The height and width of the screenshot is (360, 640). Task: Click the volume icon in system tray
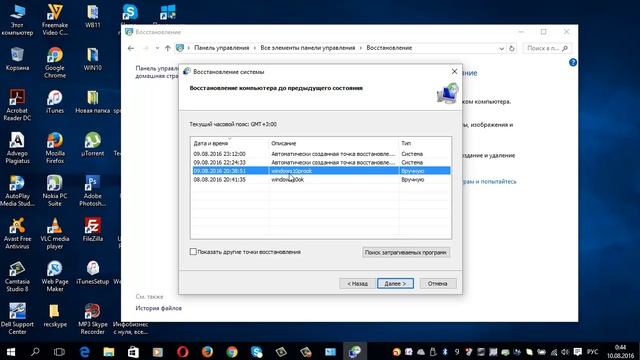565,352
